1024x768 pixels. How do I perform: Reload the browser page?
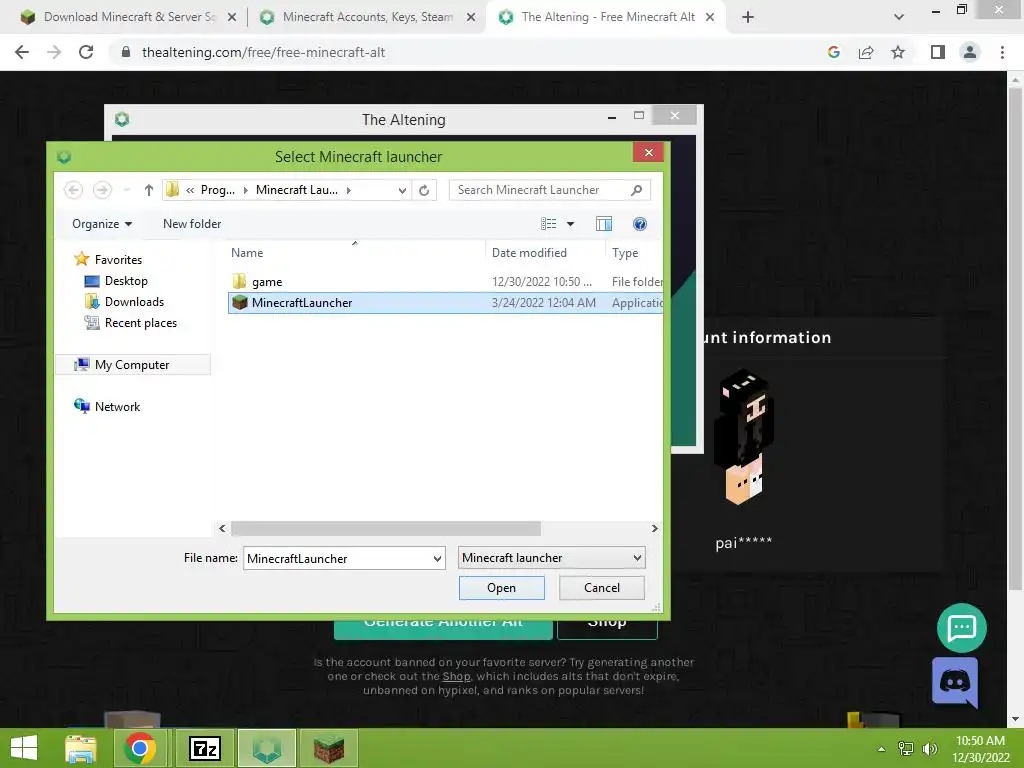86,52
